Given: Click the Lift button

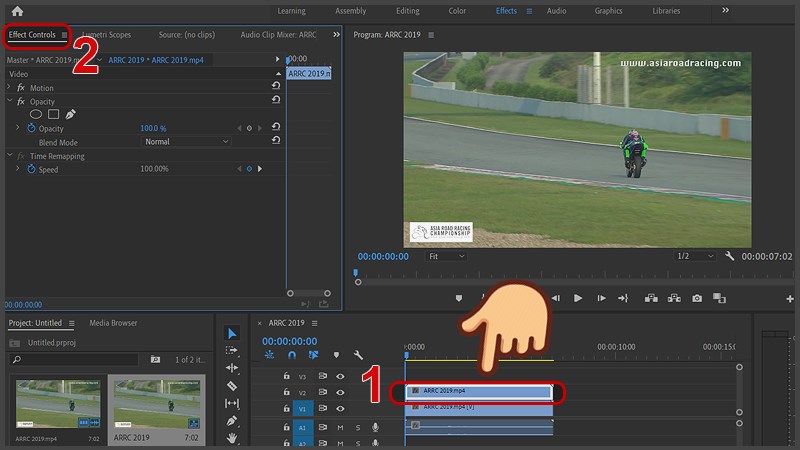Looking at the screenshot, I should click(651, 298).
